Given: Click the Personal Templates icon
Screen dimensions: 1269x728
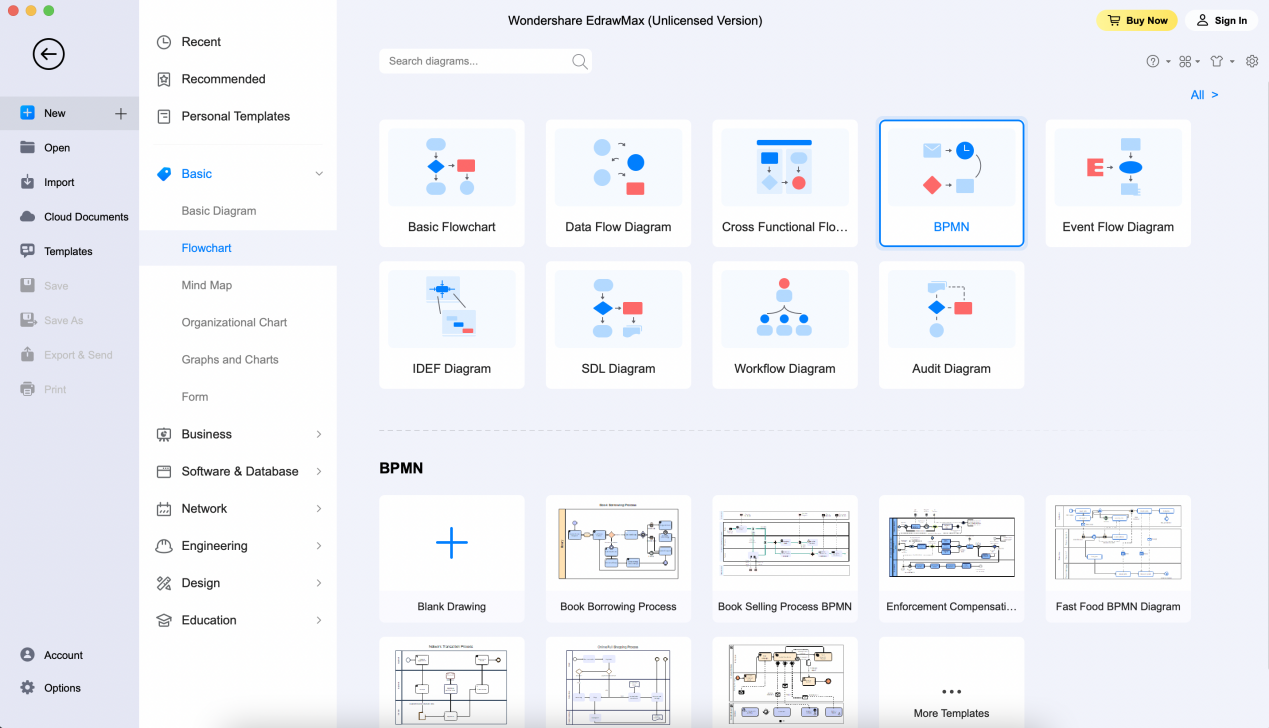Looking at the screenshot, I should point(164,116).
